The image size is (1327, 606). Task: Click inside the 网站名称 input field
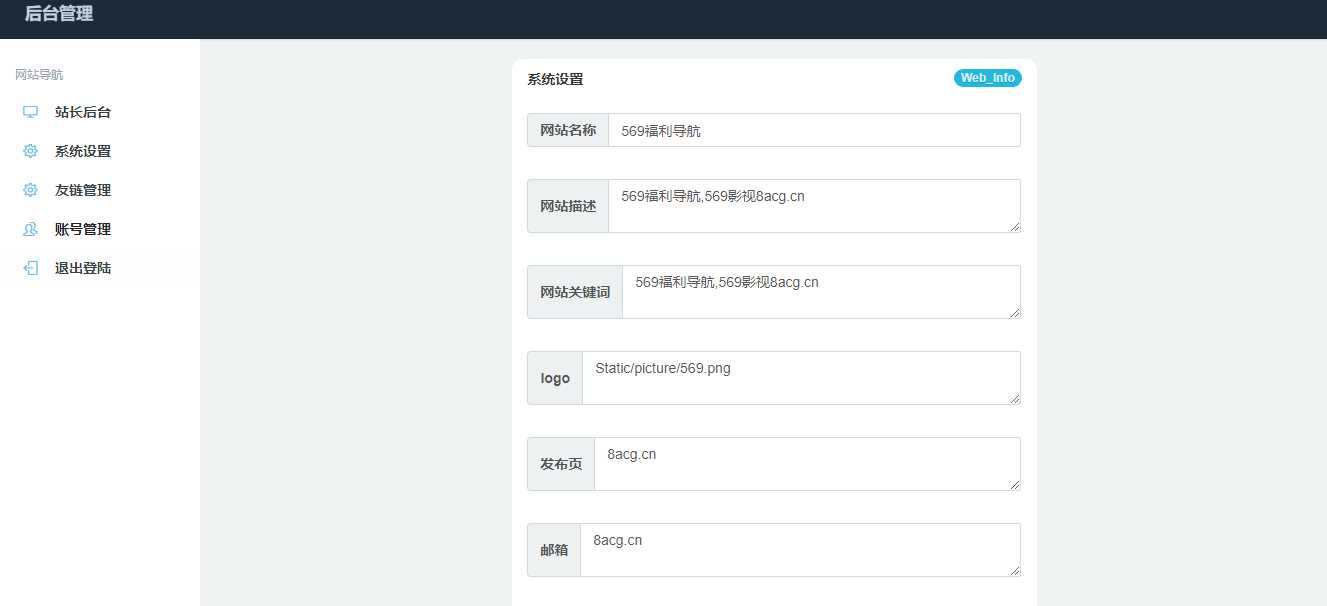click(x=813, y=129)
